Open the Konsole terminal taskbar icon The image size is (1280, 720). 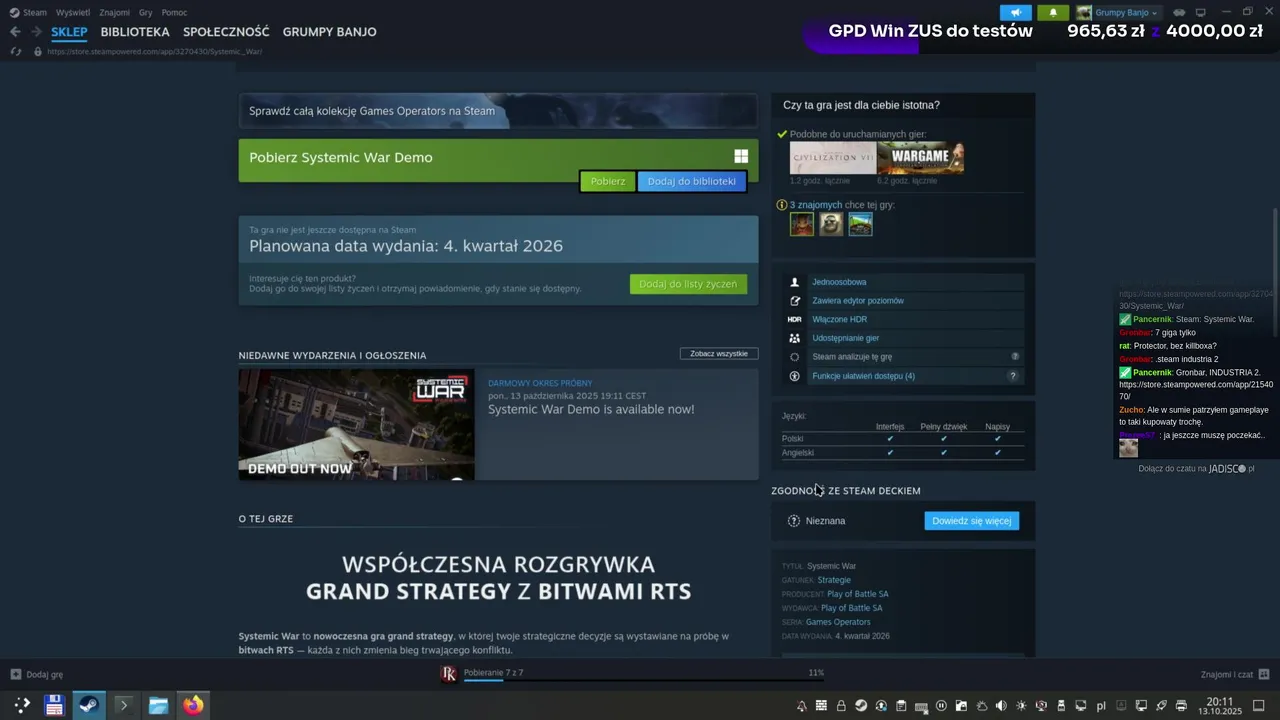(124, 705)
